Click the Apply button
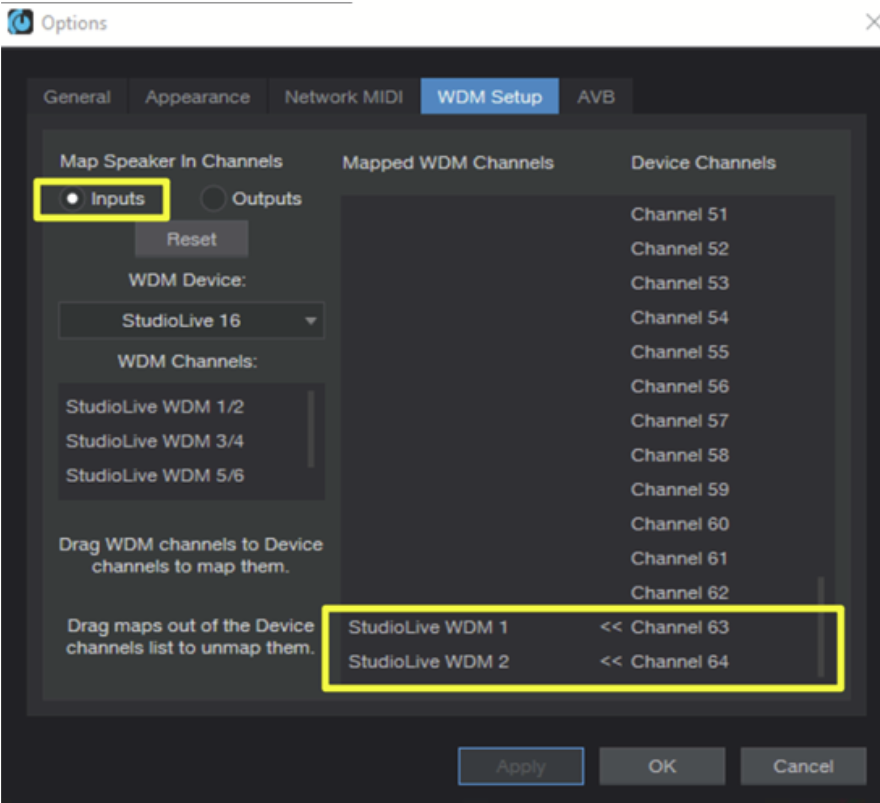Viewport: 880px width, 803px height. point(521,766)
